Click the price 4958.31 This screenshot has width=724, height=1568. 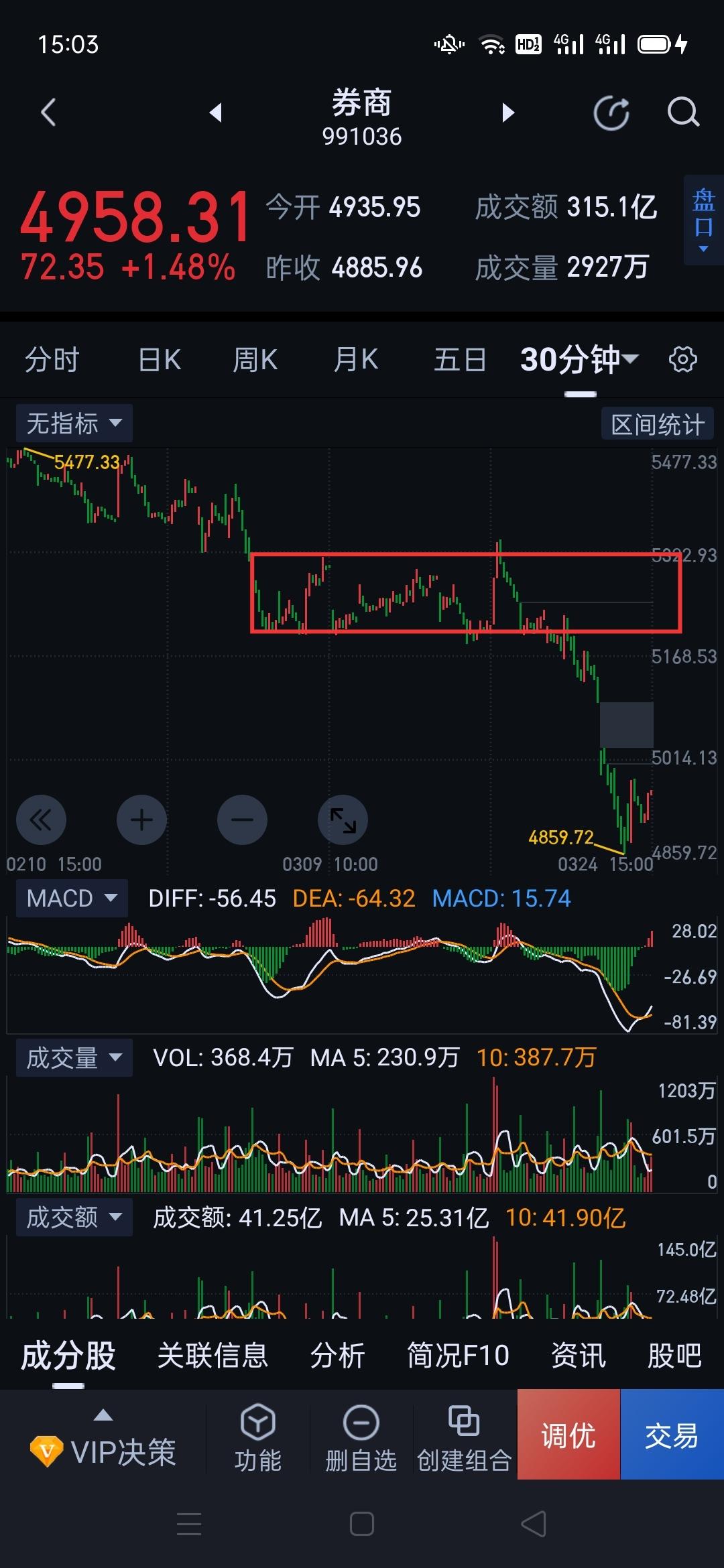(136, 217)
